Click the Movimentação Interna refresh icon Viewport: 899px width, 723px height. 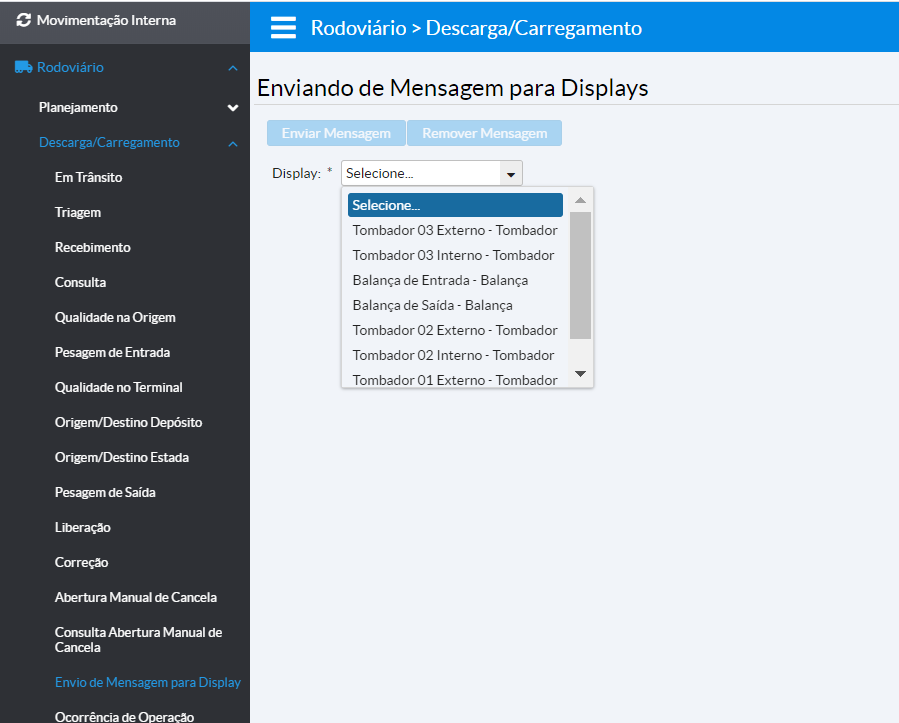click(x=24, y=20)
